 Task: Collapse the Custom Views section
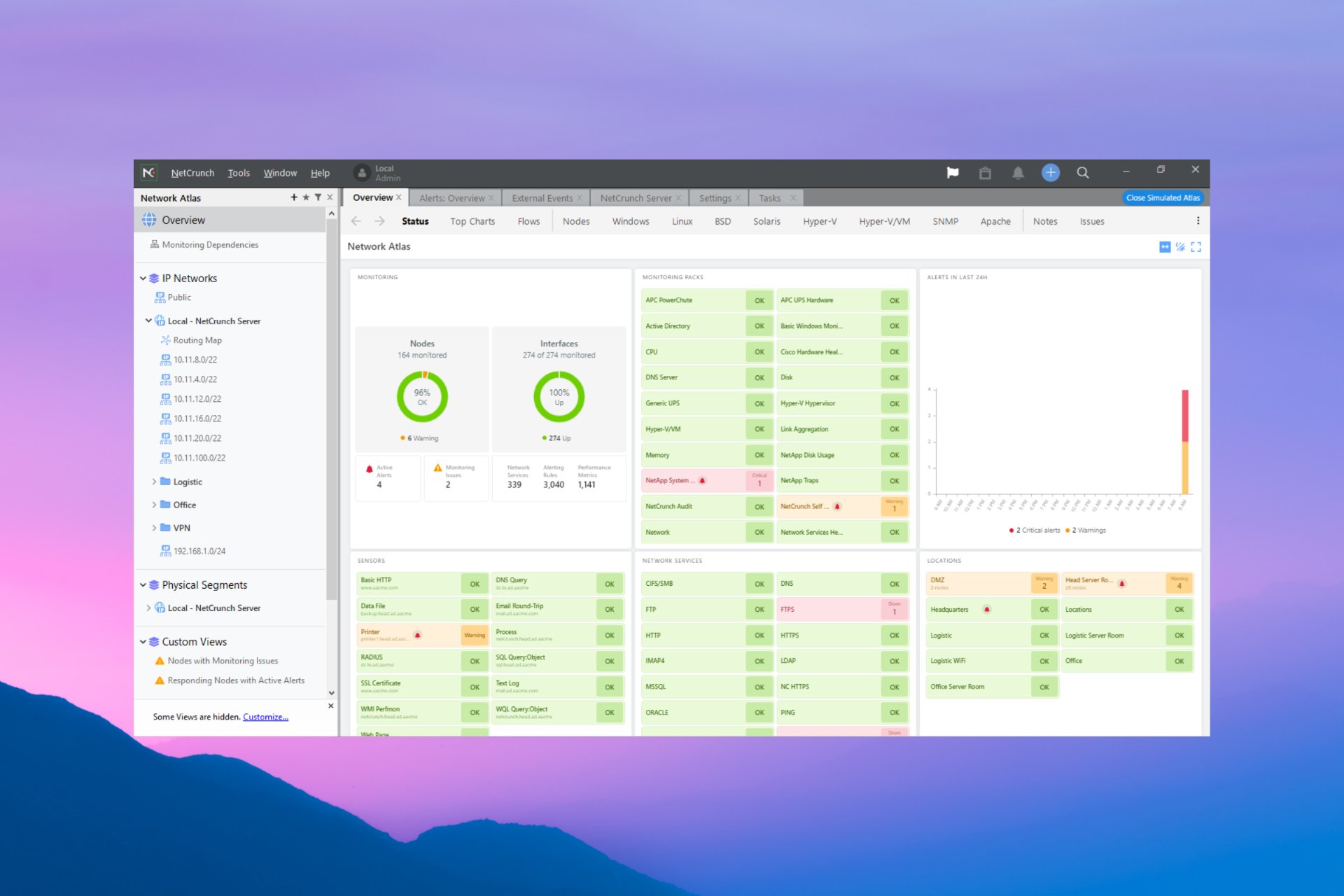(x=143, y=641)
